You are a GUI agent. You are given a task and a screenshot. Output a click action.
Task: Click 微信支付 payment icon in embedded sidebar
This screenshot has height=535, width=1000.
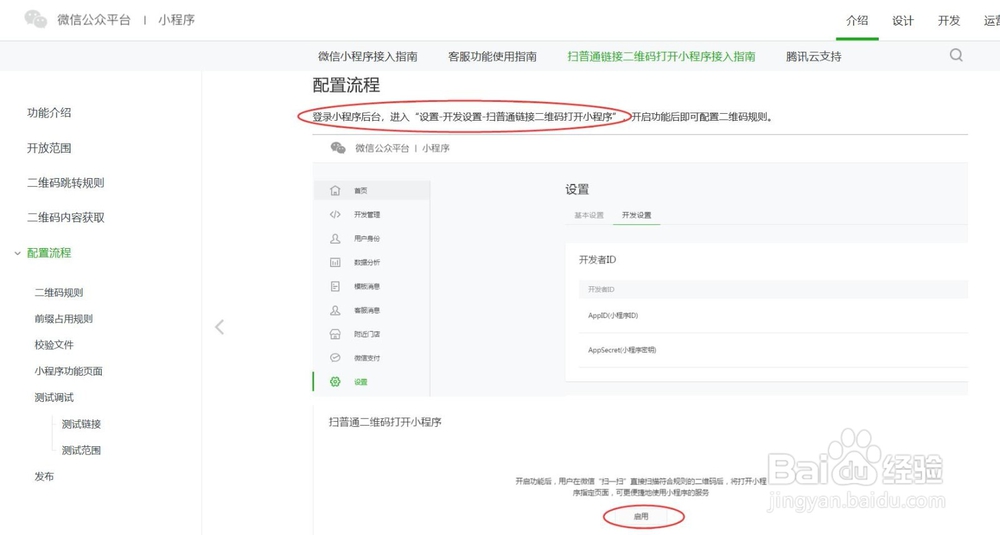[x=335, y=358]
